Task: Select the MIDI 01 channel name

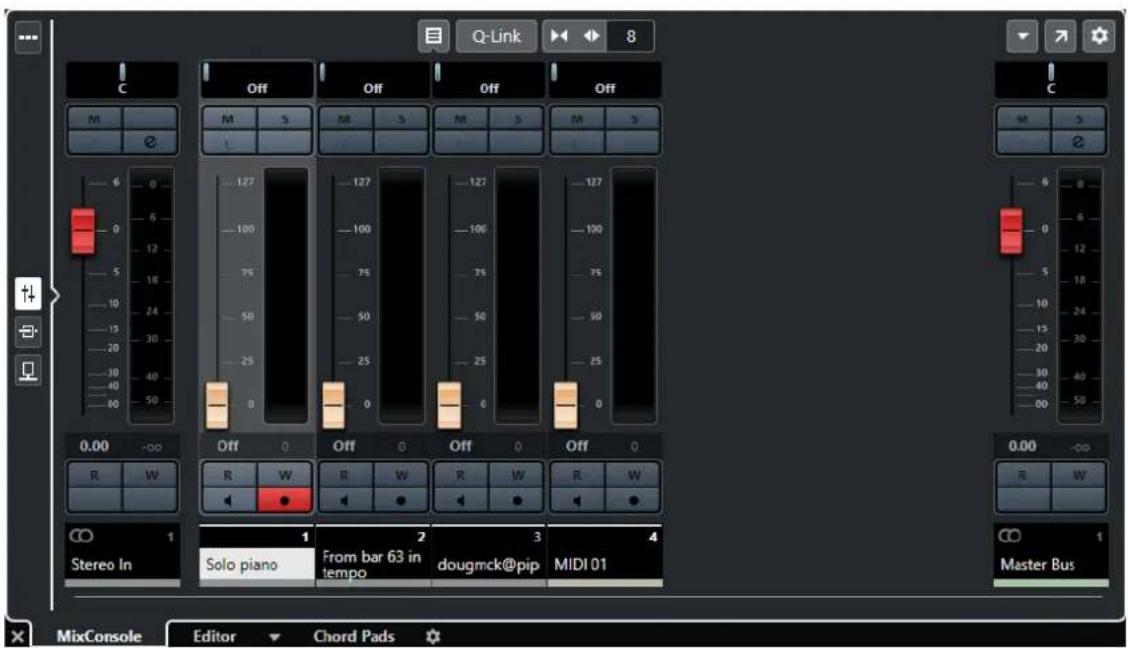Action: [604, 564]
